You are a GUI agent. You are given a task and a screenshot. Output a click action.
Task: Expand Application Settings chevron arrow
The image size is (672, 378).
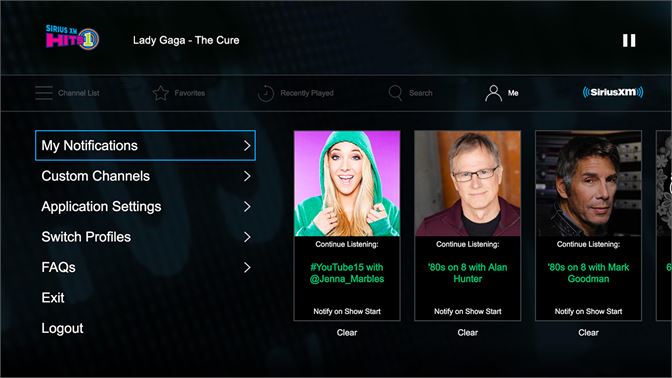tap(247, 207)
